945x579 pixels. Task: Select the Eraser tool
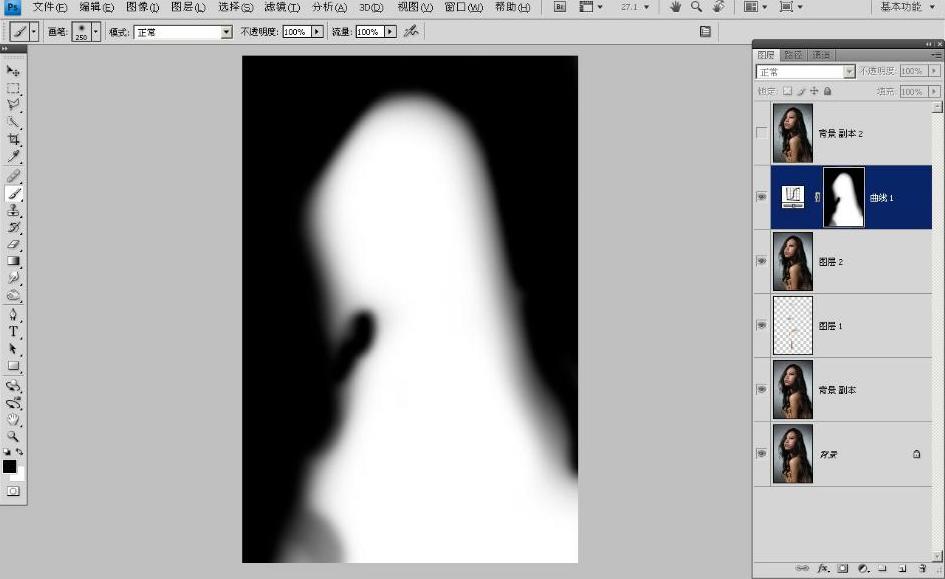13,245
